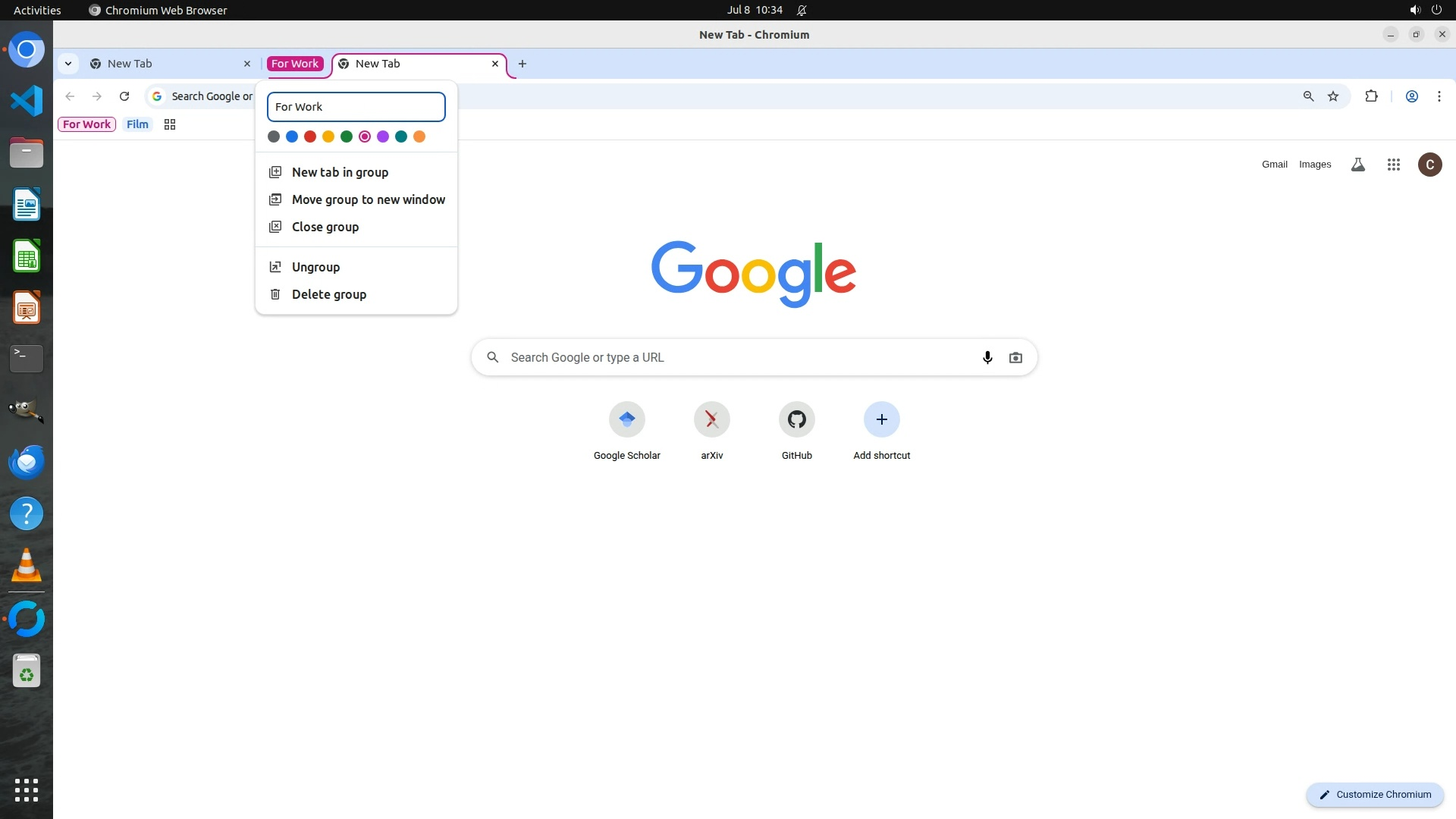Choose the purple group color

click(x=383, y=136)
